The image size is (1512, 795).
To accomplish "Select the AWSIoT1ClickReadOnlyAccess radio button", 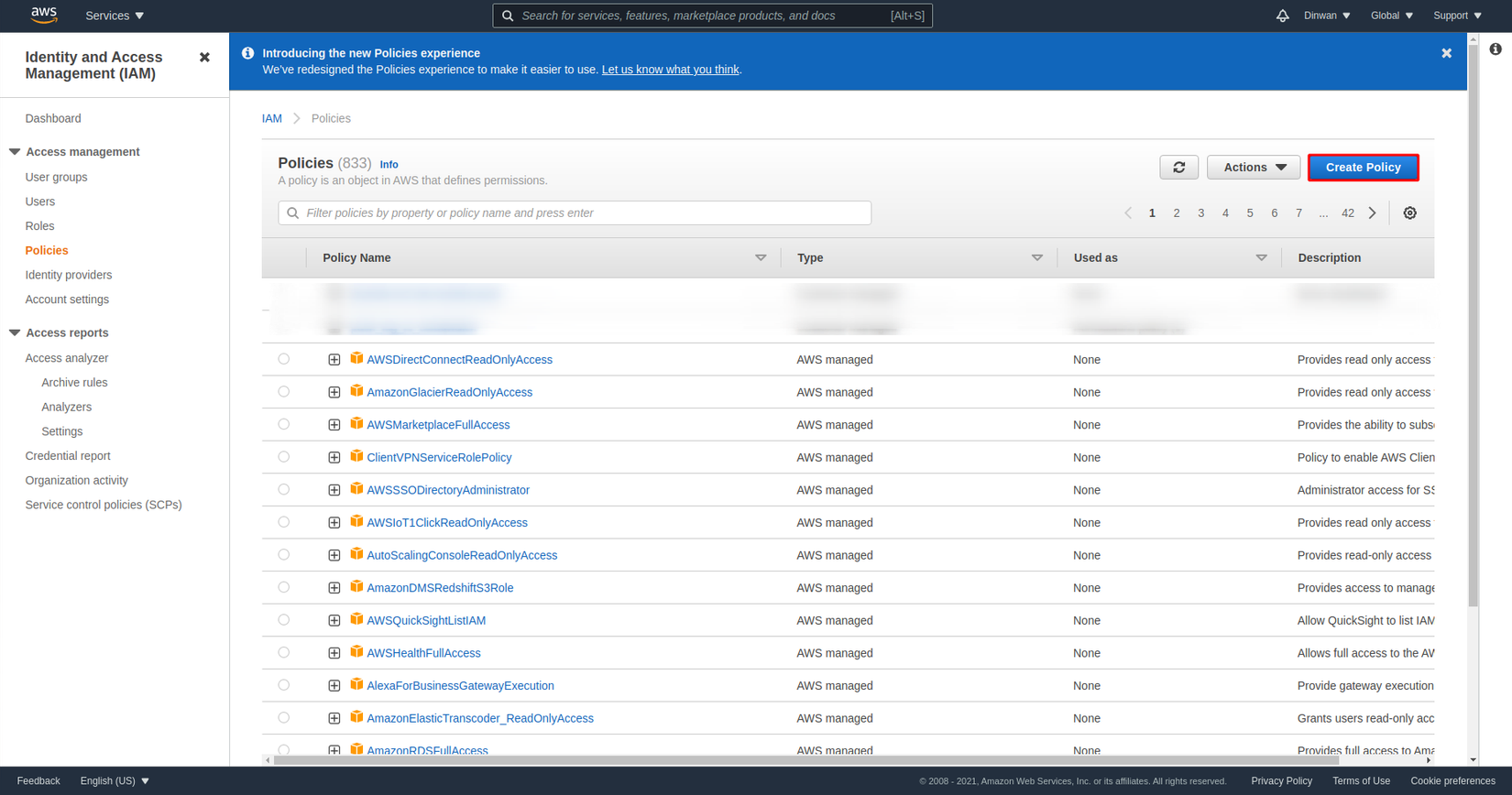I will click(x=284, y=522).
